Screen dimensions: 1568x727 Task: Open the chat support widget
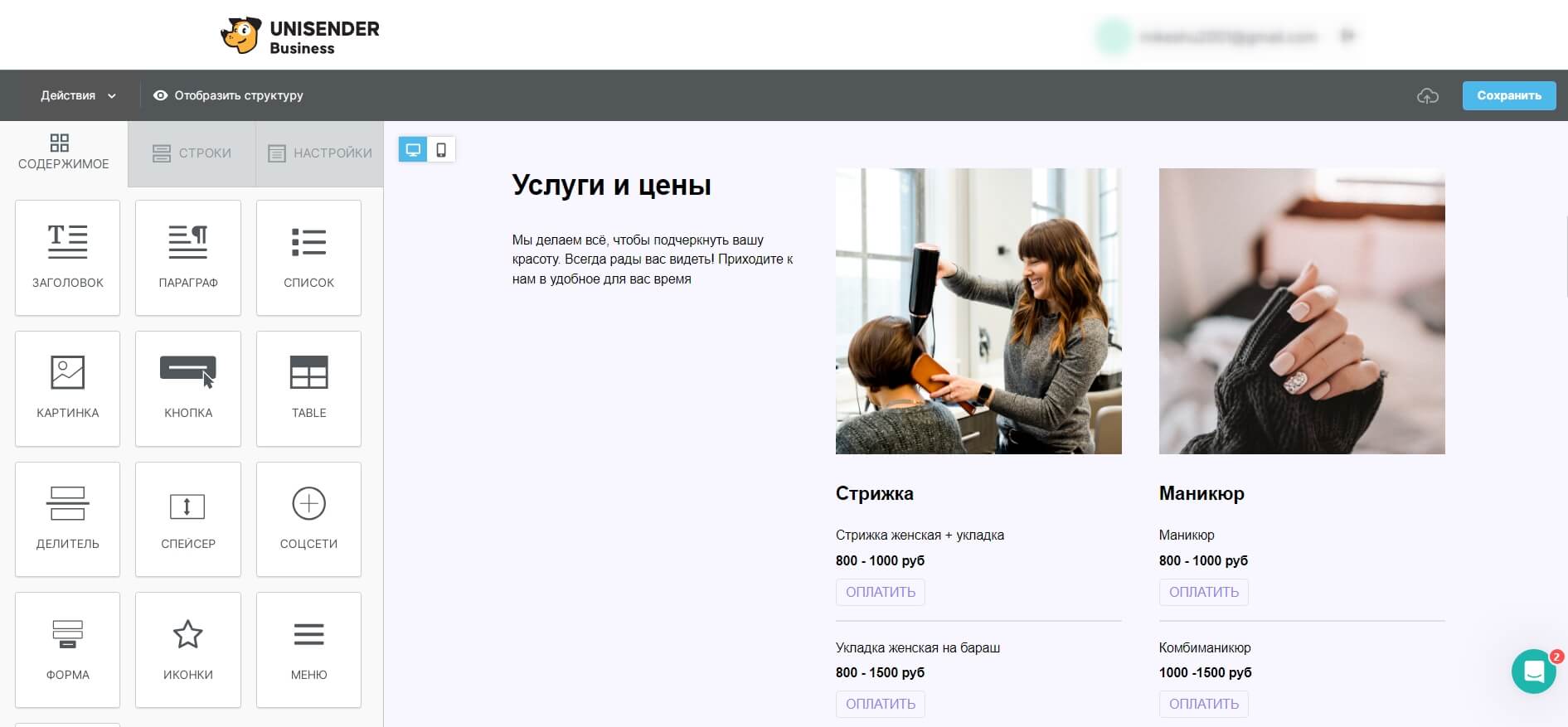[1534, 671]
